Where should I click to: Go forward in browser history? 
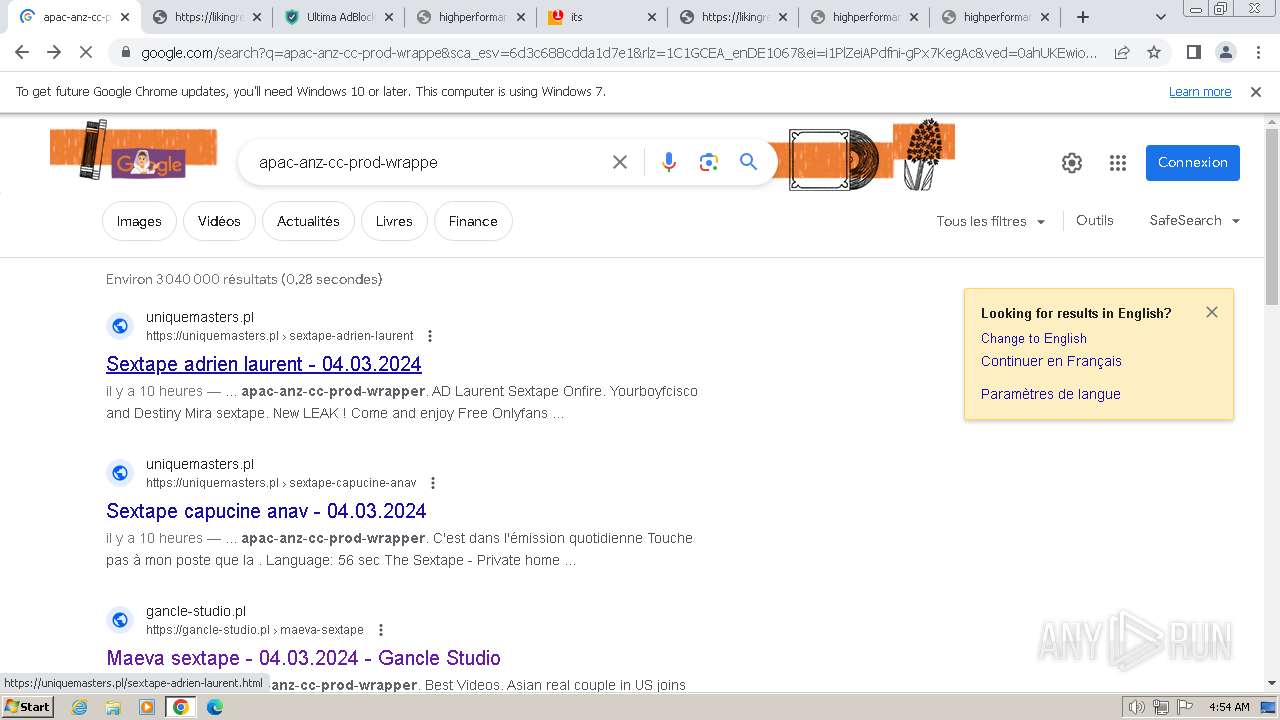point(54,53)
